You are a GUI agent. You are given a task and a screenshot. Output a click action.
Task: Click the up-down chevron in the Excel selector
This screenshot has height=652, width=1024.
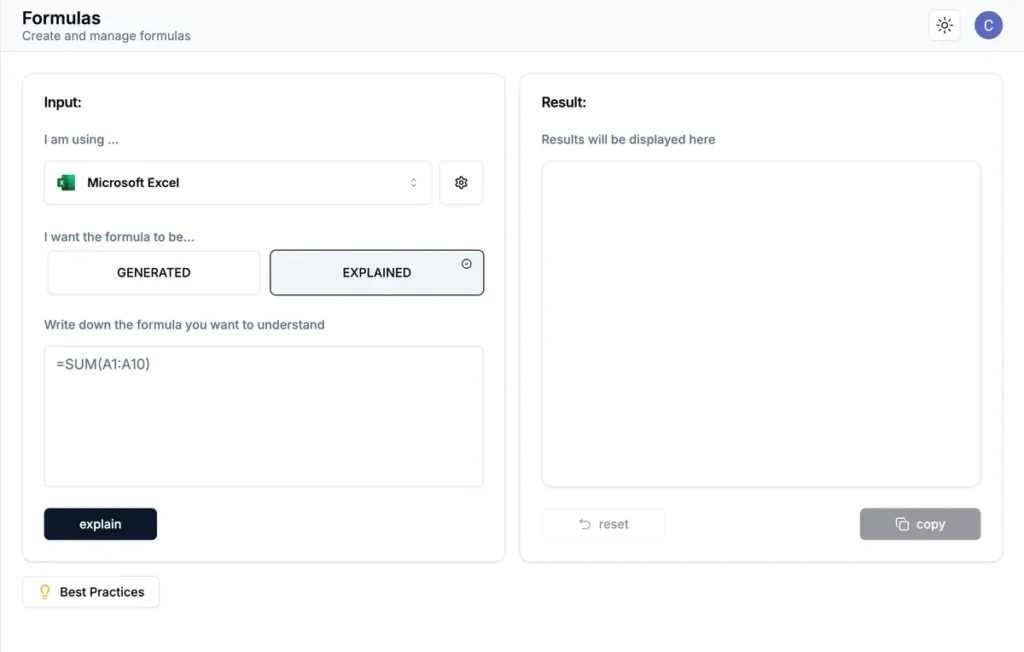413,183
